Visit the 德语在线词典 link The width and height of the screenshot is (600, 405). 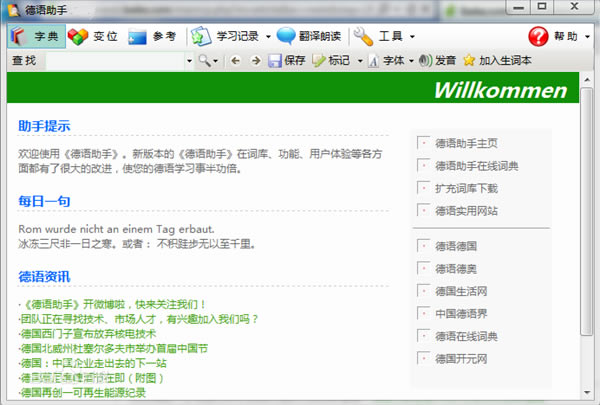click(x=466, y=336)
